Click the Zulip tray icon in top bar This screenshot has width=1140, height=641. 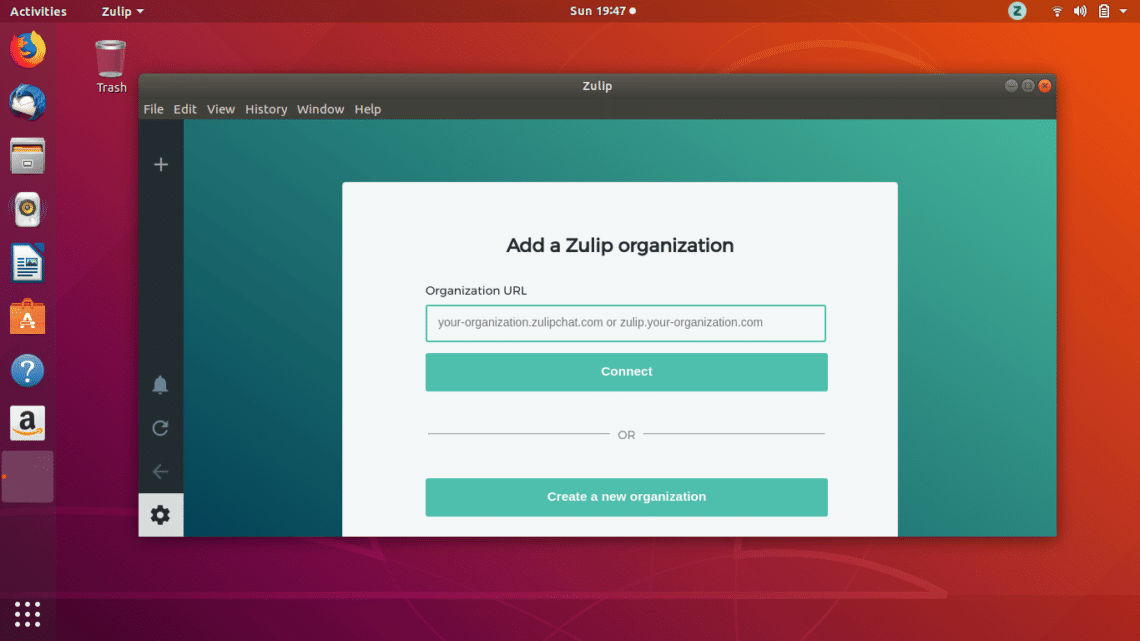click(x=1017, y=11)
